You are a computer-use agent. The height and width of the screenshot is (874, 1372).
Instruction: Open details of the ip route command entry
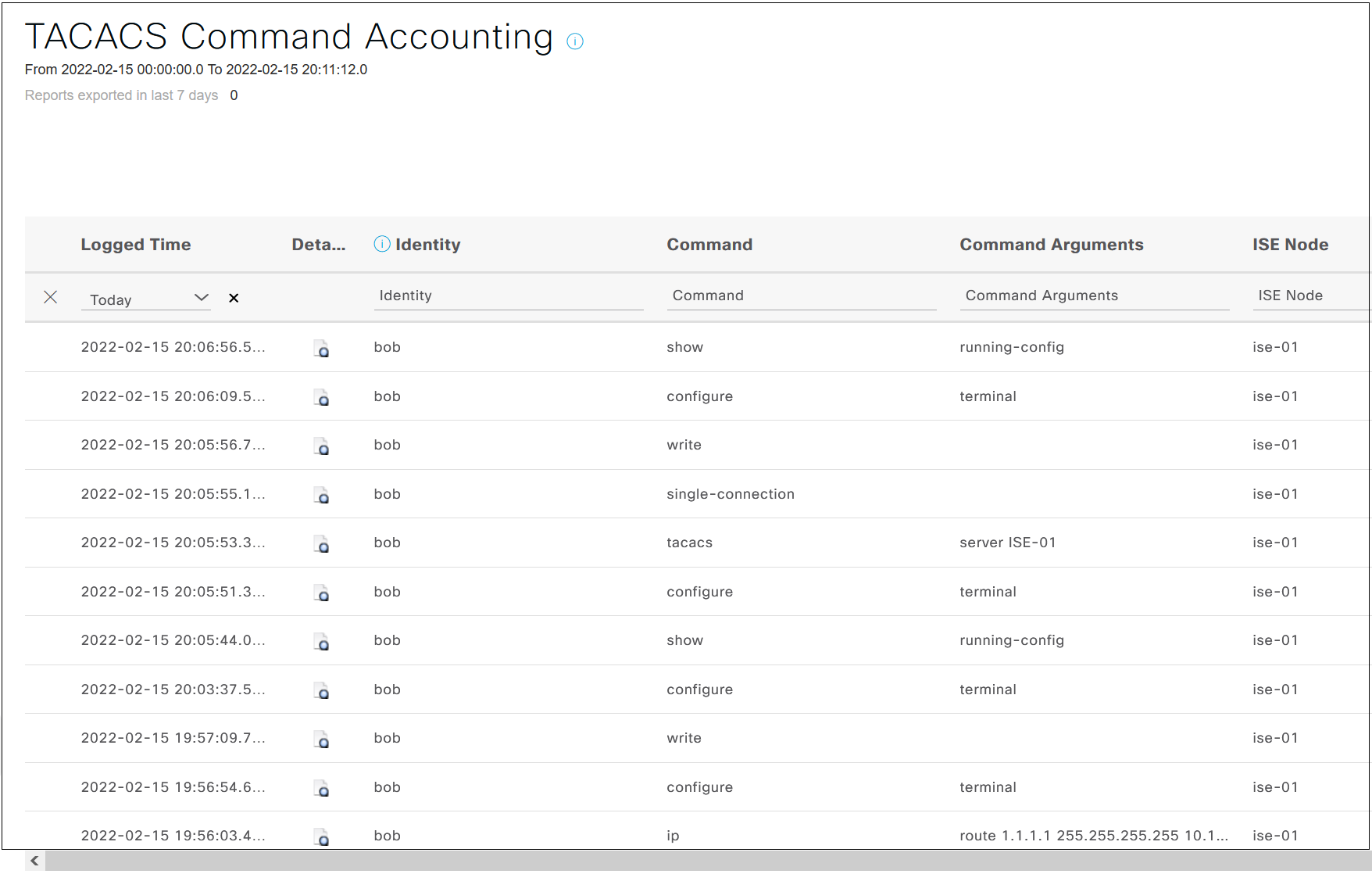click(x=323, y=837)
